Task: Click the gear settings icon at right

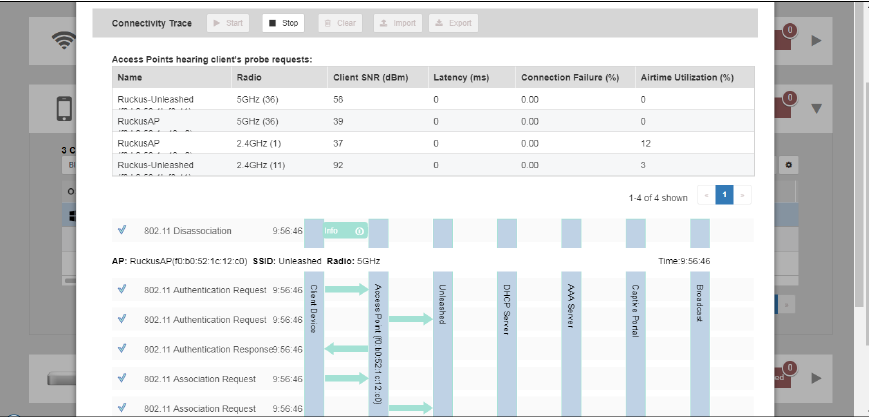Action: [788, 163]
